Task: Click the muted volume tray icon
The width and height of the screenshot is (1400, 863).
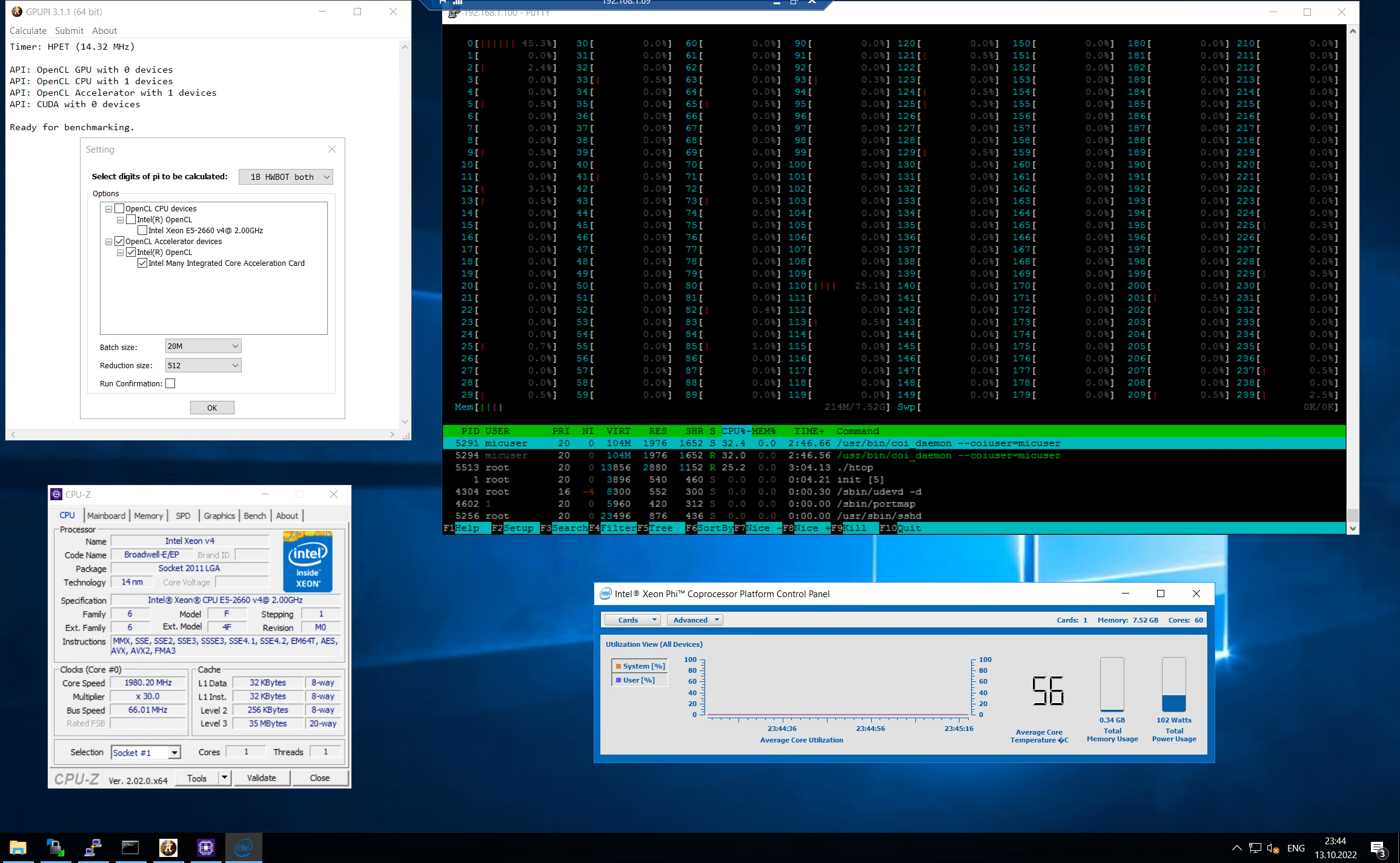Action: click(1273, 848)
